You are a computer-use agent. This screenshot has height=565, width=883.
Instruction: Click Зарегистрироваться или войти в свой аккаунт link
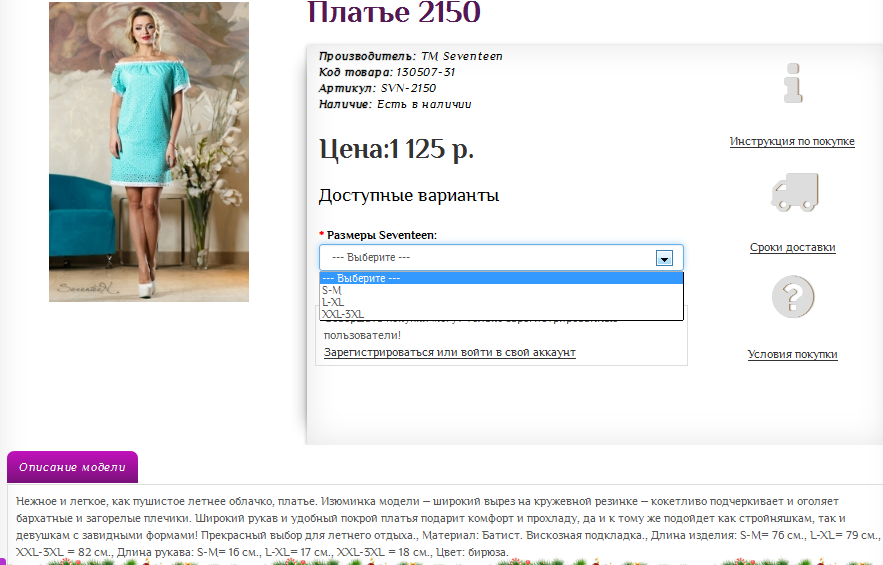(449, 353)
